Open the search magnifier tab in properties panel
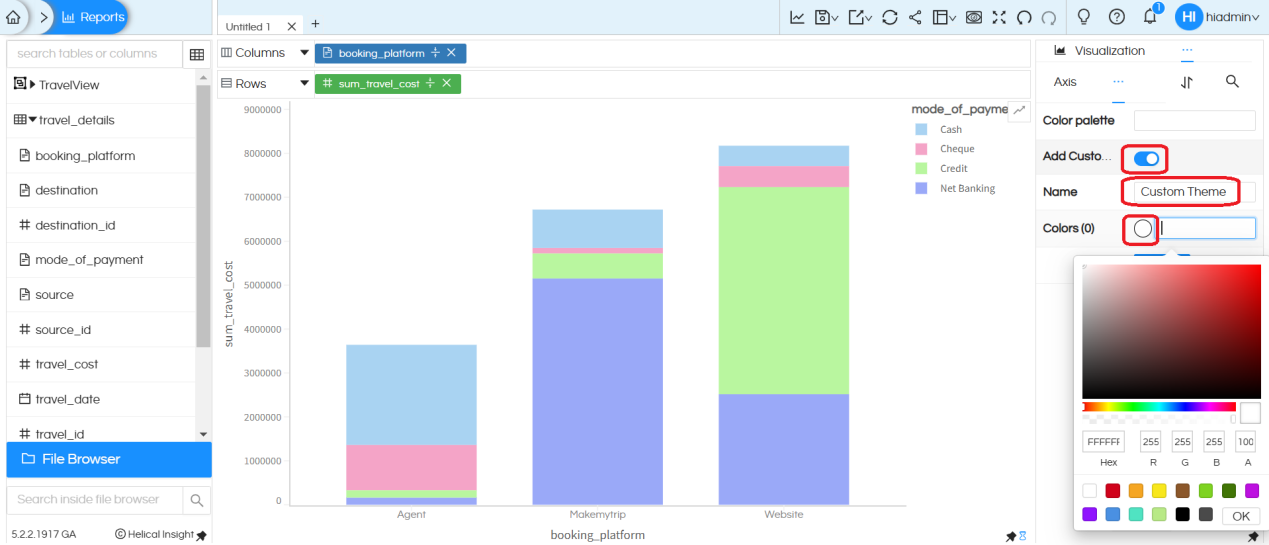 click(1232, 82)
